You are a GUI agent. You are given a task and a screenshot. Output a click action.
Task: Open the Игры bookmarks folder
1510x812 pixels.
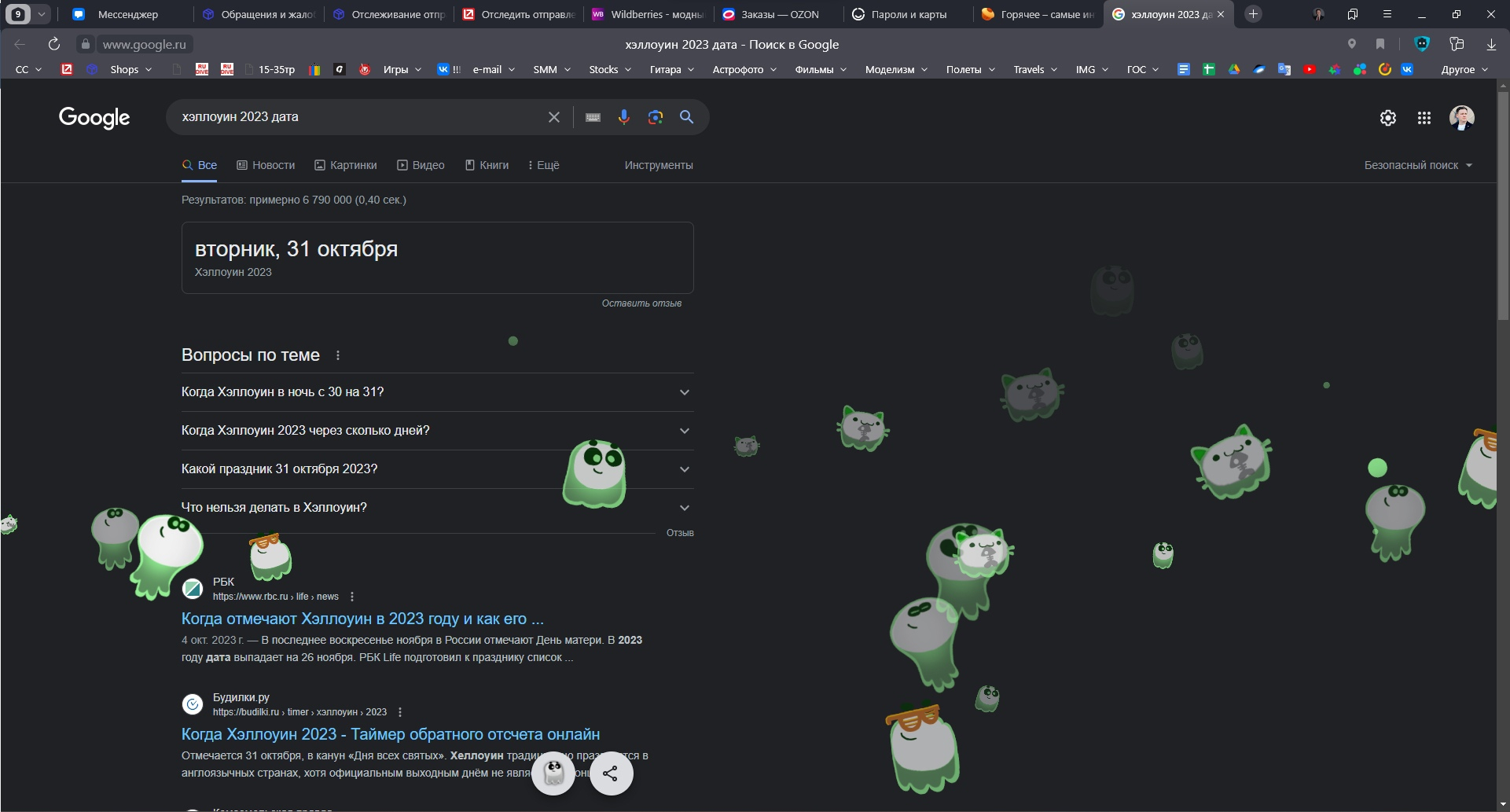[402, 69]
